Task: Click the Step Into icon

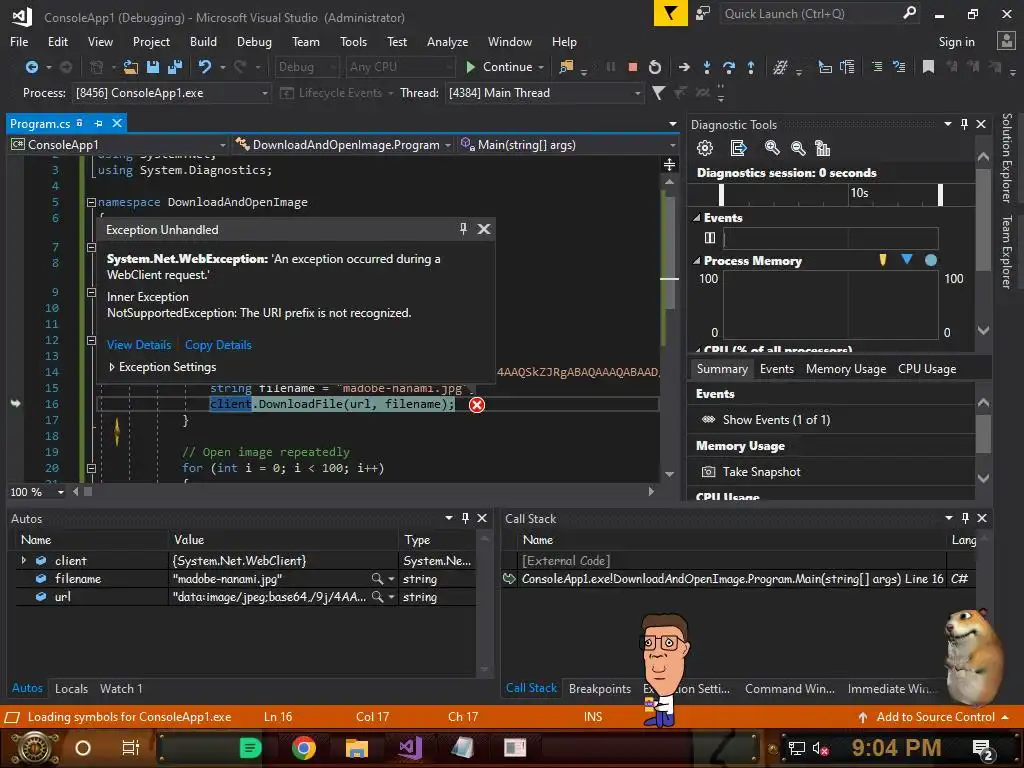Action: coord(707,67)
